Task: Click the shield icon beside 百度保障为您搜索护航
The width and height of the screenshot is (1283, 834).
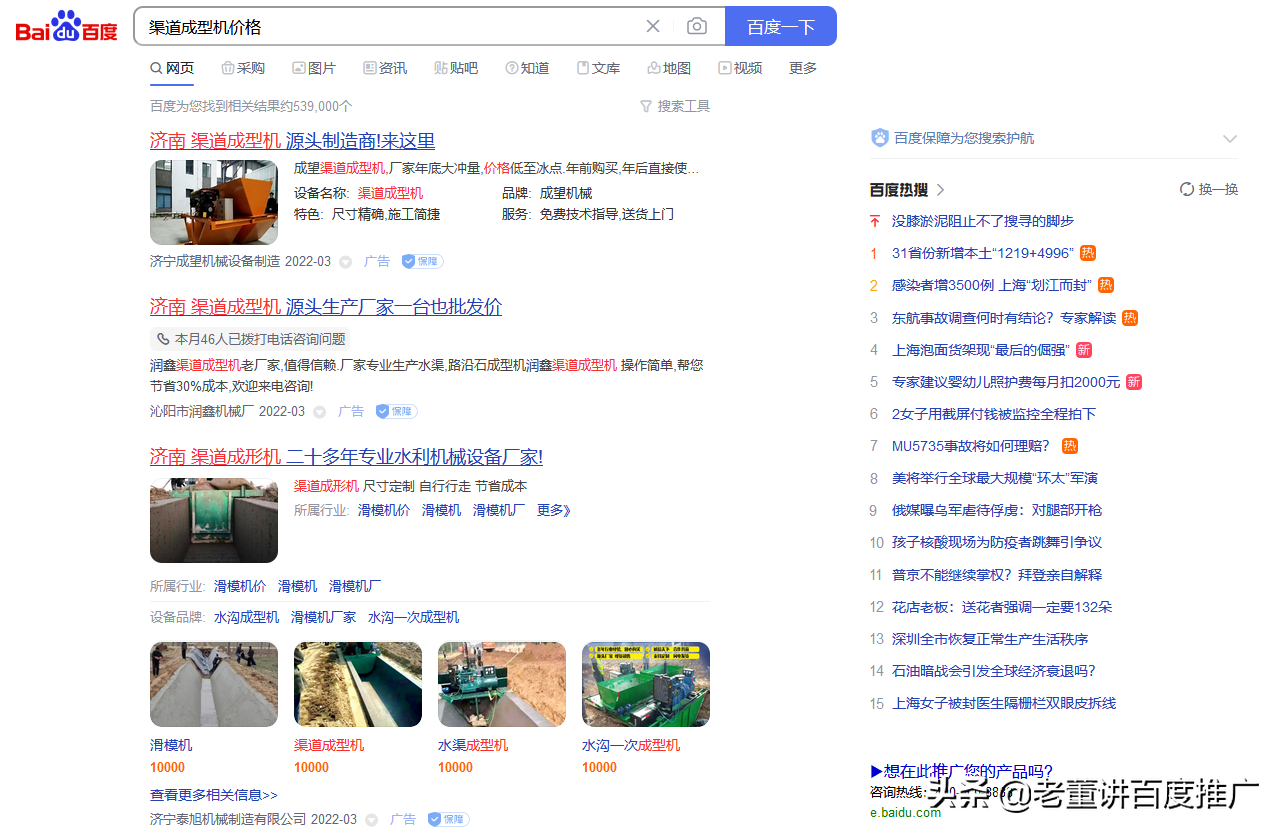Action: click(879, 137)
